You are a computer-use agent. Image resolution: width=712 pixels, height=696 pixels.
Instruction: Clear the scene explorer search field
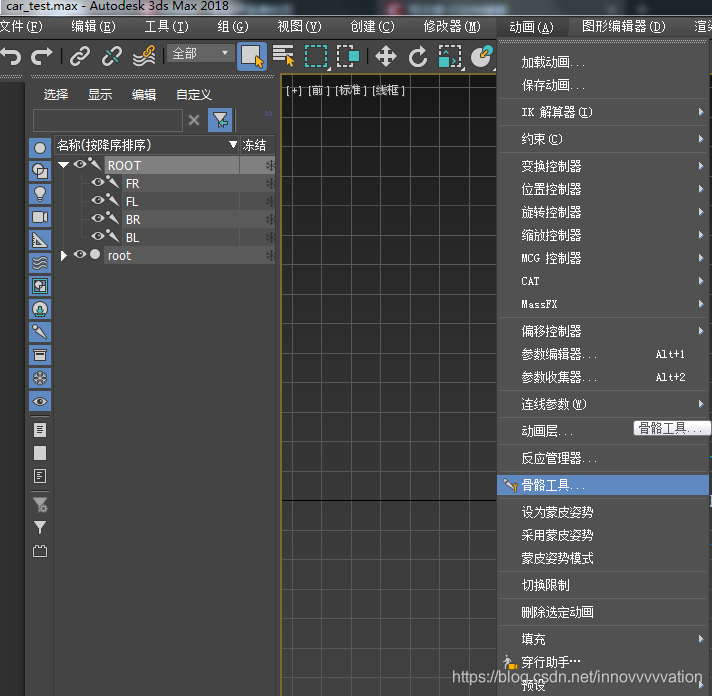pos(194,120)
